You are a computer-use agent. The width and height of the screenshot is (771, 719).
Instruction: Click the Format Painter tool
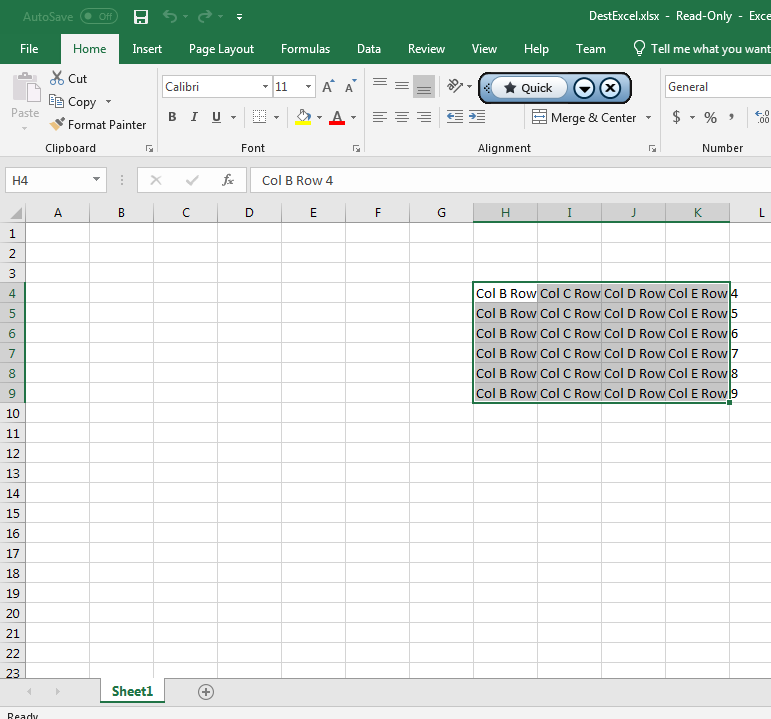coord(98,125)
